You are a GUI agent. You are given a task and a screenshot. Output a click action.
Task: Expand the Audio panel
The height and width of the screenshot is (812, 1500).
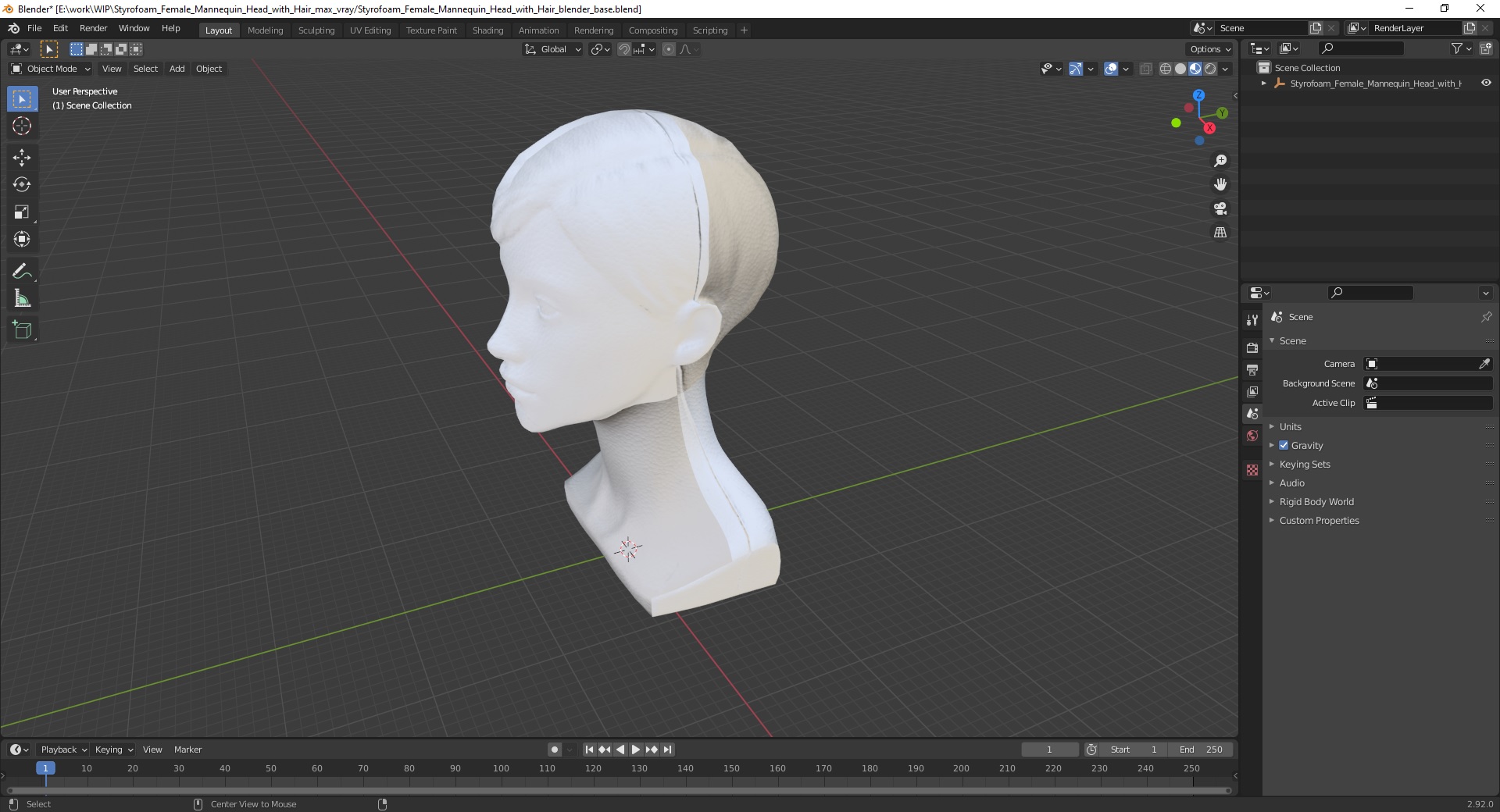point(1292,483)
